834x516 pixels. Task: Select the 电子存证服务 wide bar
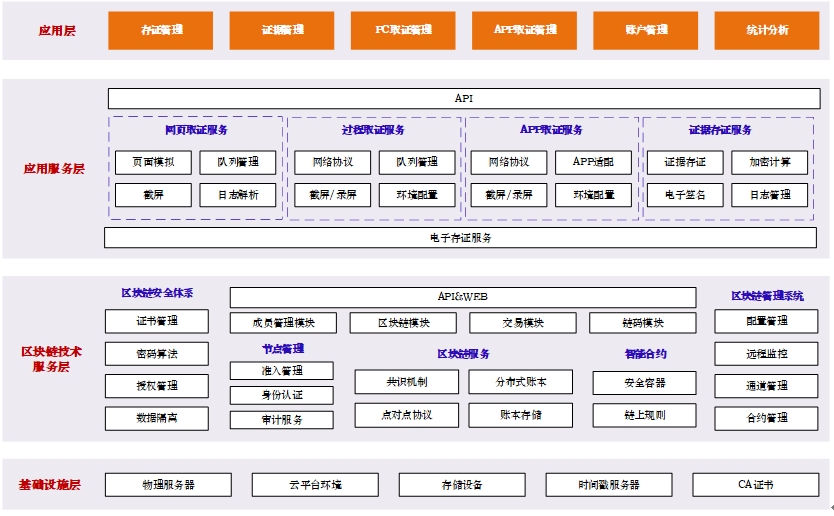point(461,238)
